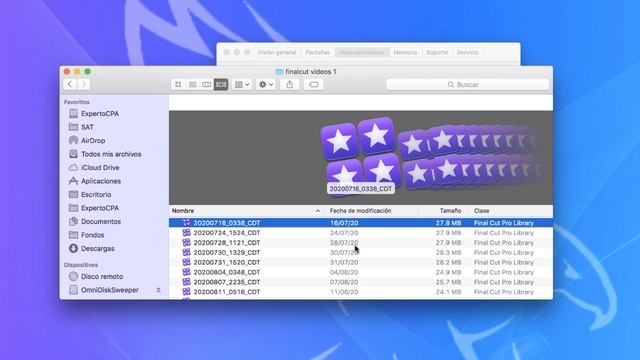The image size is (640, 360).
Task: Open Servicio tab in back window
Action: 467,52
